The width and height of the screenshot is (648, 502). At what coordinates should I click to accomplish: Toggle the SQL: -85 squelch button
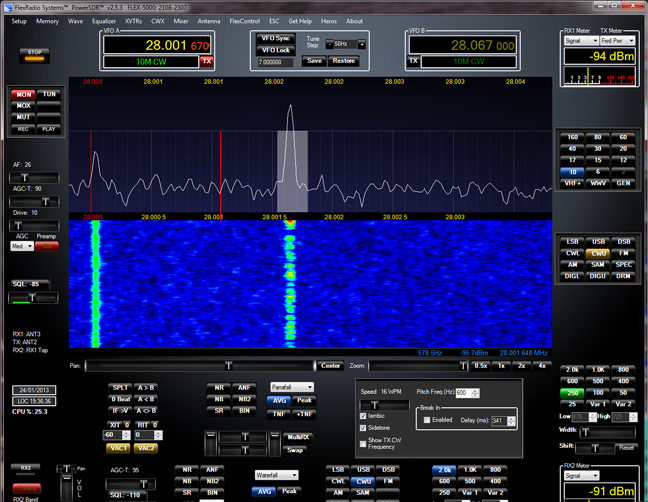tap(30, 284)
